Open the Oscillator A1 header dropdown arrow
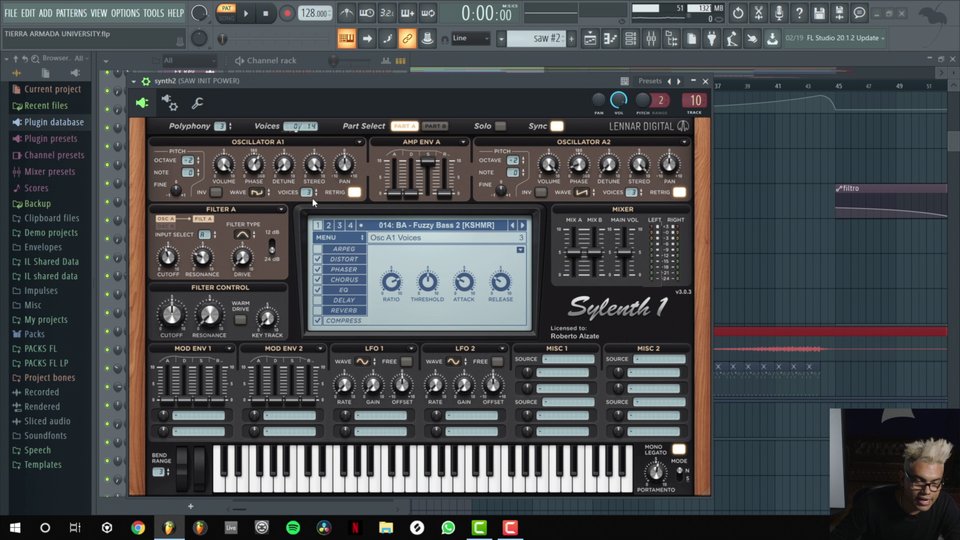This screenshot has height=540, width=960. 359,142
